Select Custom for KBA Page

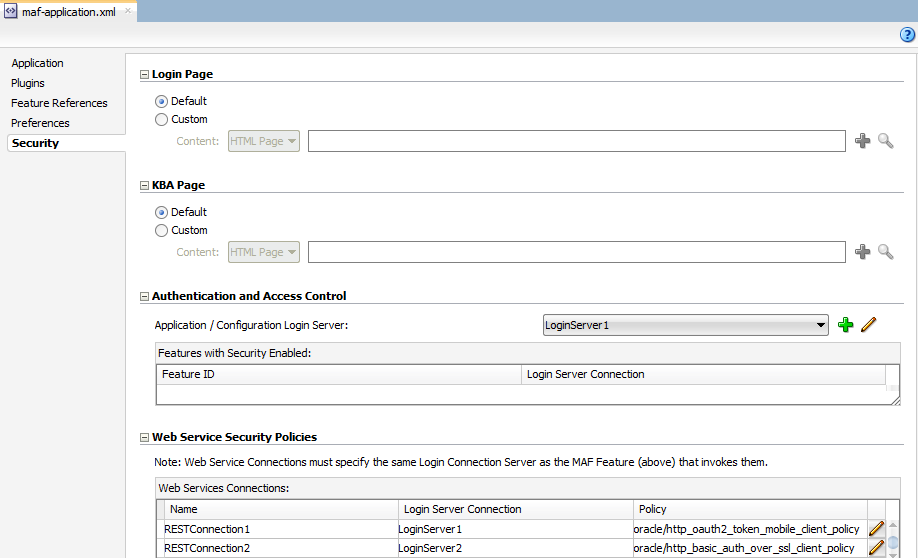pos(161,231)
